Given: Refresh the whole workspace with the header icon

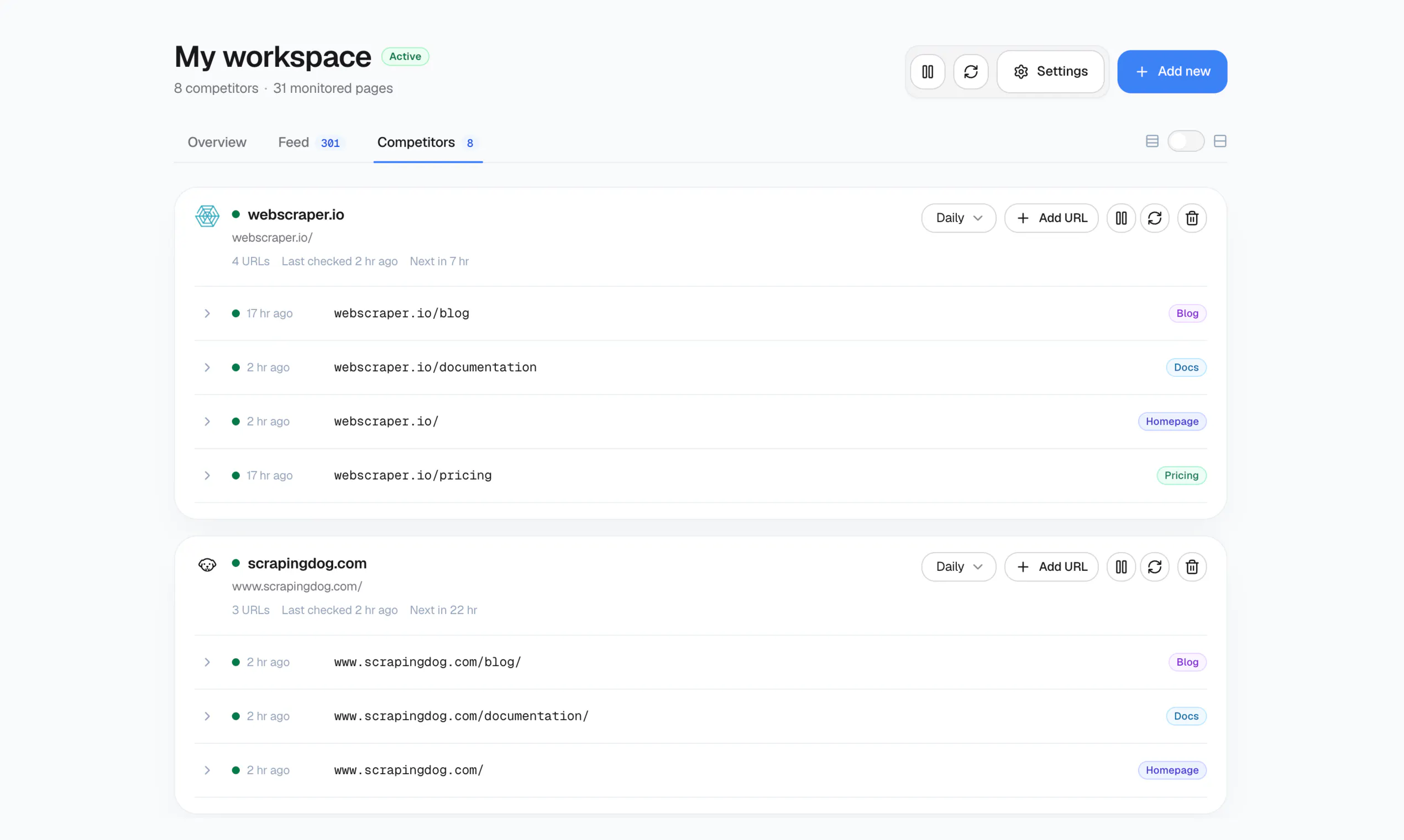Looking at the screenshot, I should click(971, 72).
